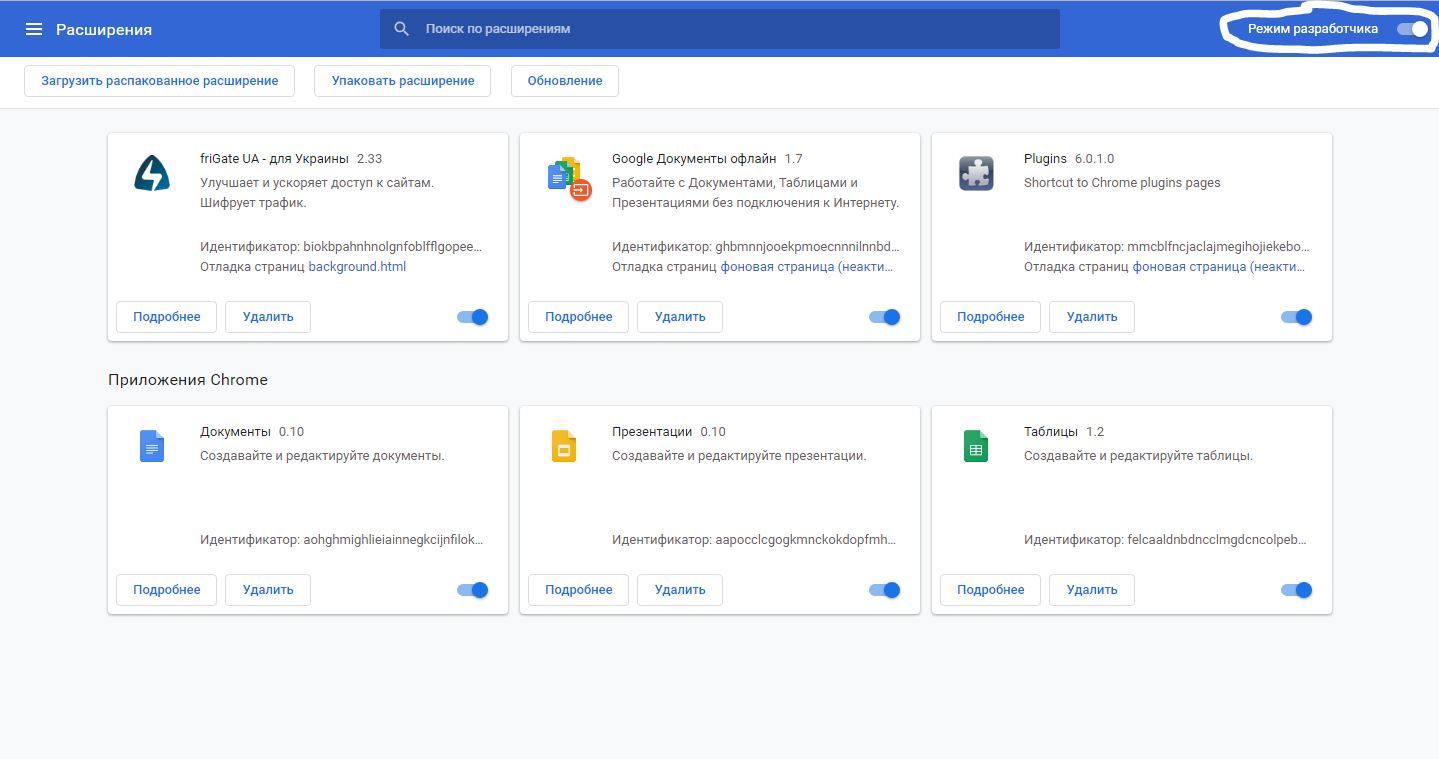Click the Документы app icon
Image resolution: width=1439 pixels, height=759 pixels.
coord(152,446)
